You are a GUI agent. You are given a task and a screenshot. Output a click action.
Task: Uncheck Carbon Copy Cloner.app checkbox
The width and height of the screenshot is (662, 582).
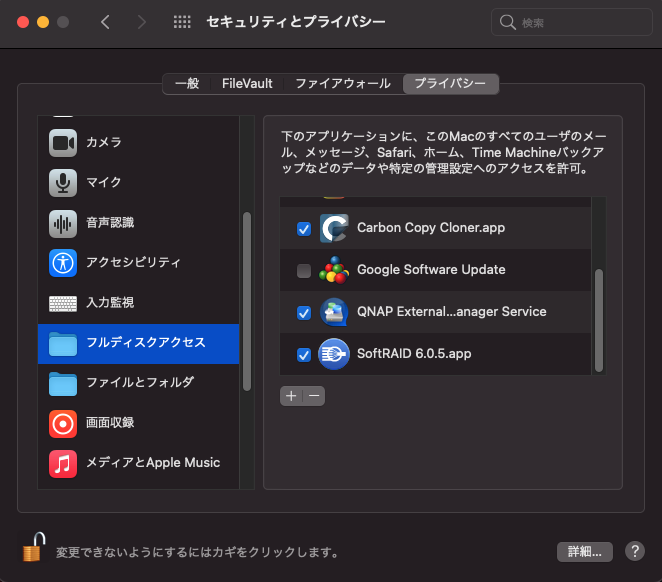click(x=304, y=229)
